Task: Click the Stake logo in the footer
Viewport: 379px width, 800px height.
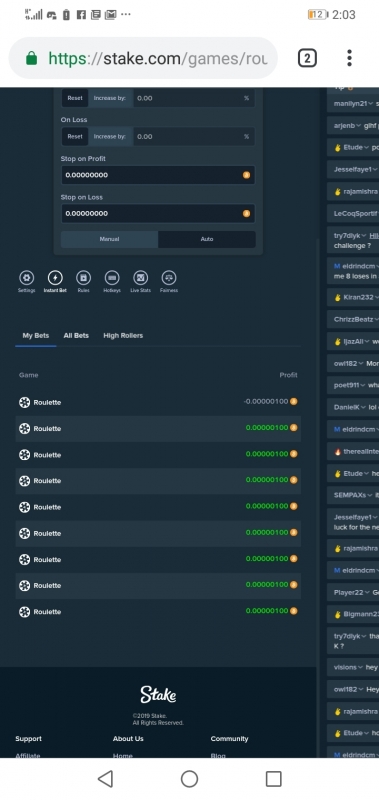Action: pos(158,694)
